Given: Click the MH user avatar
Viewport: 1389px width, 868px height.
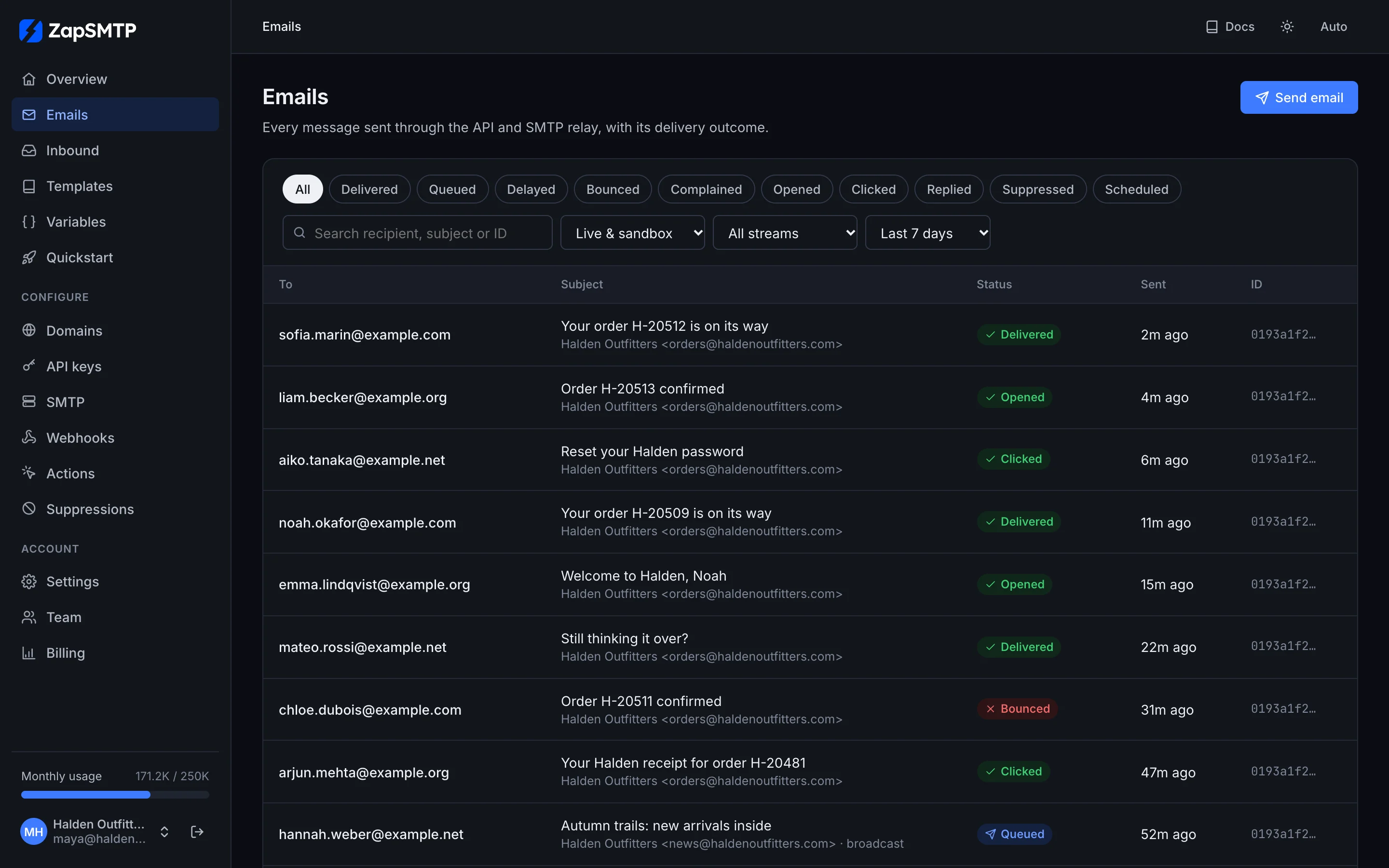Looking at the screenshot, I should click(x=33, y=832).
